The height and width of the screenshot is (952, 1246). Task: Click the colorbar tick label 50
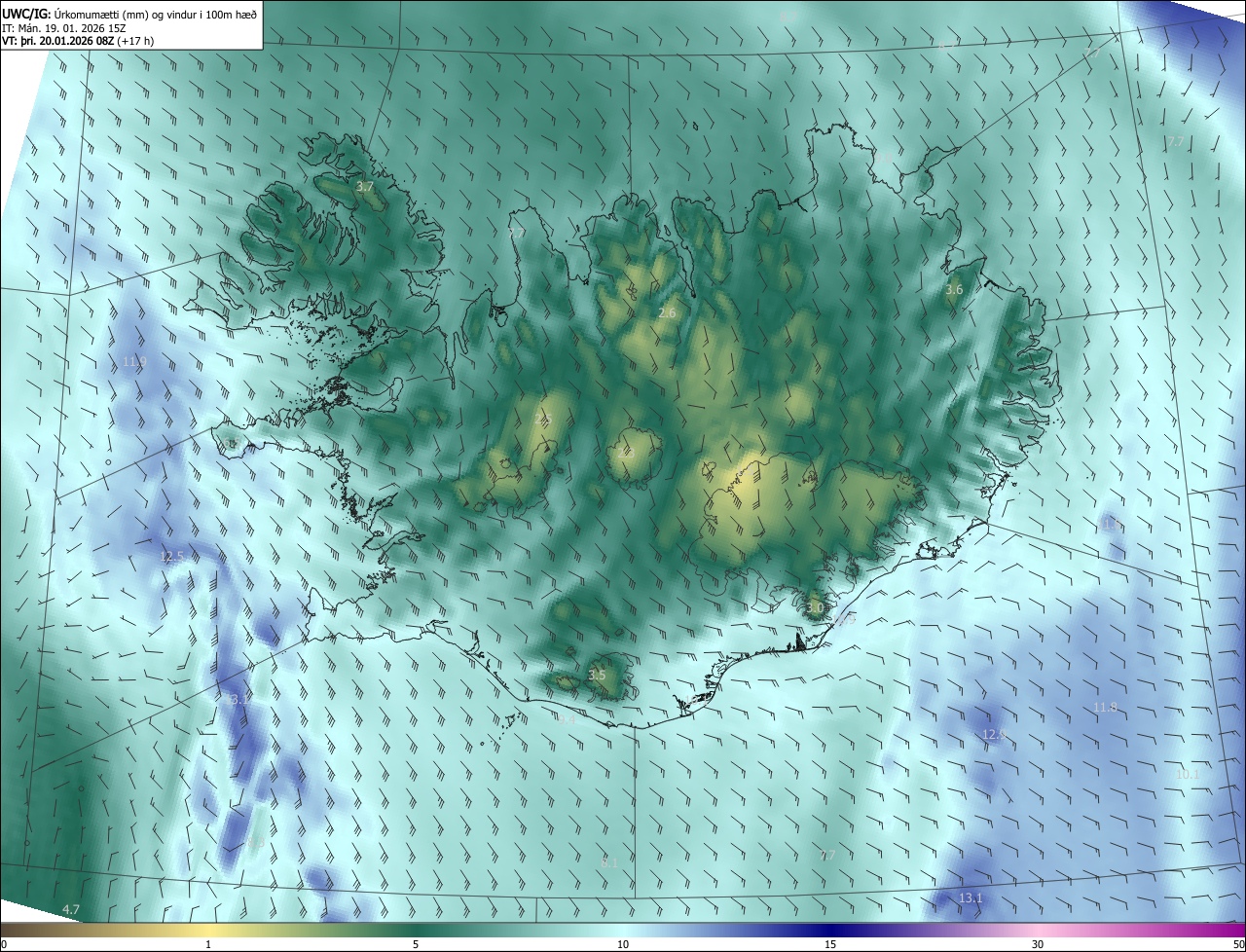[1238, 944]
